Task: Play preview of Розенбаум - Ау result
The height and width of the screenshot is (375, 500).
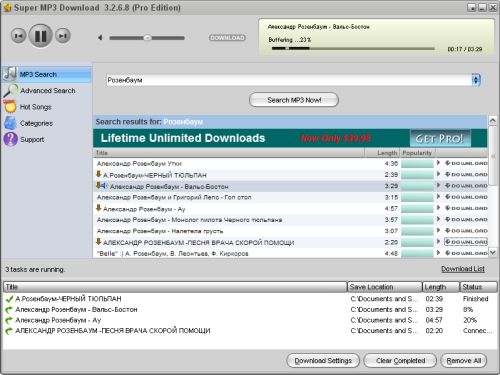Action: 439,208
